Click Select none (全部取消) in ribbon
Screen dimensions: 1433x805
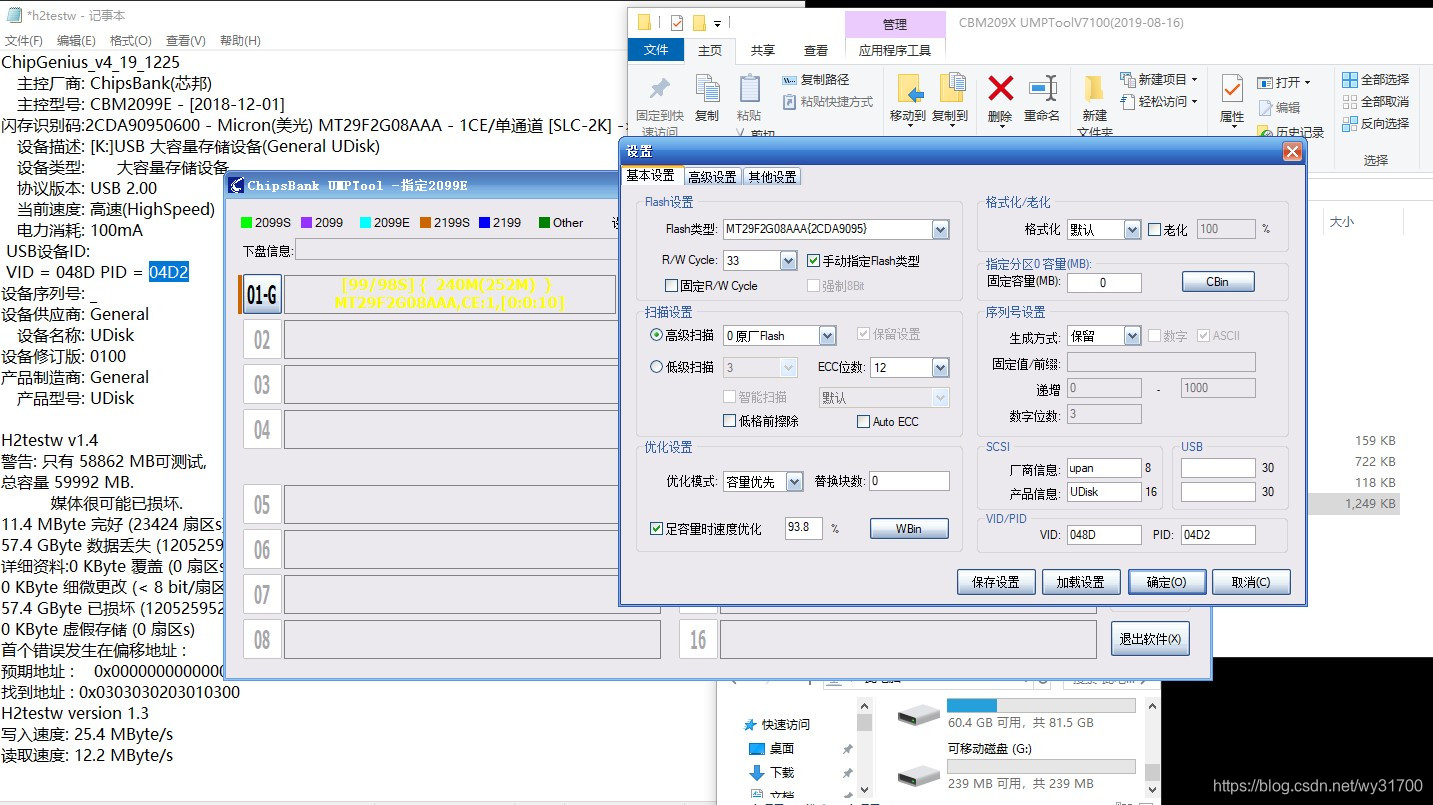[x=1375, y=101]
